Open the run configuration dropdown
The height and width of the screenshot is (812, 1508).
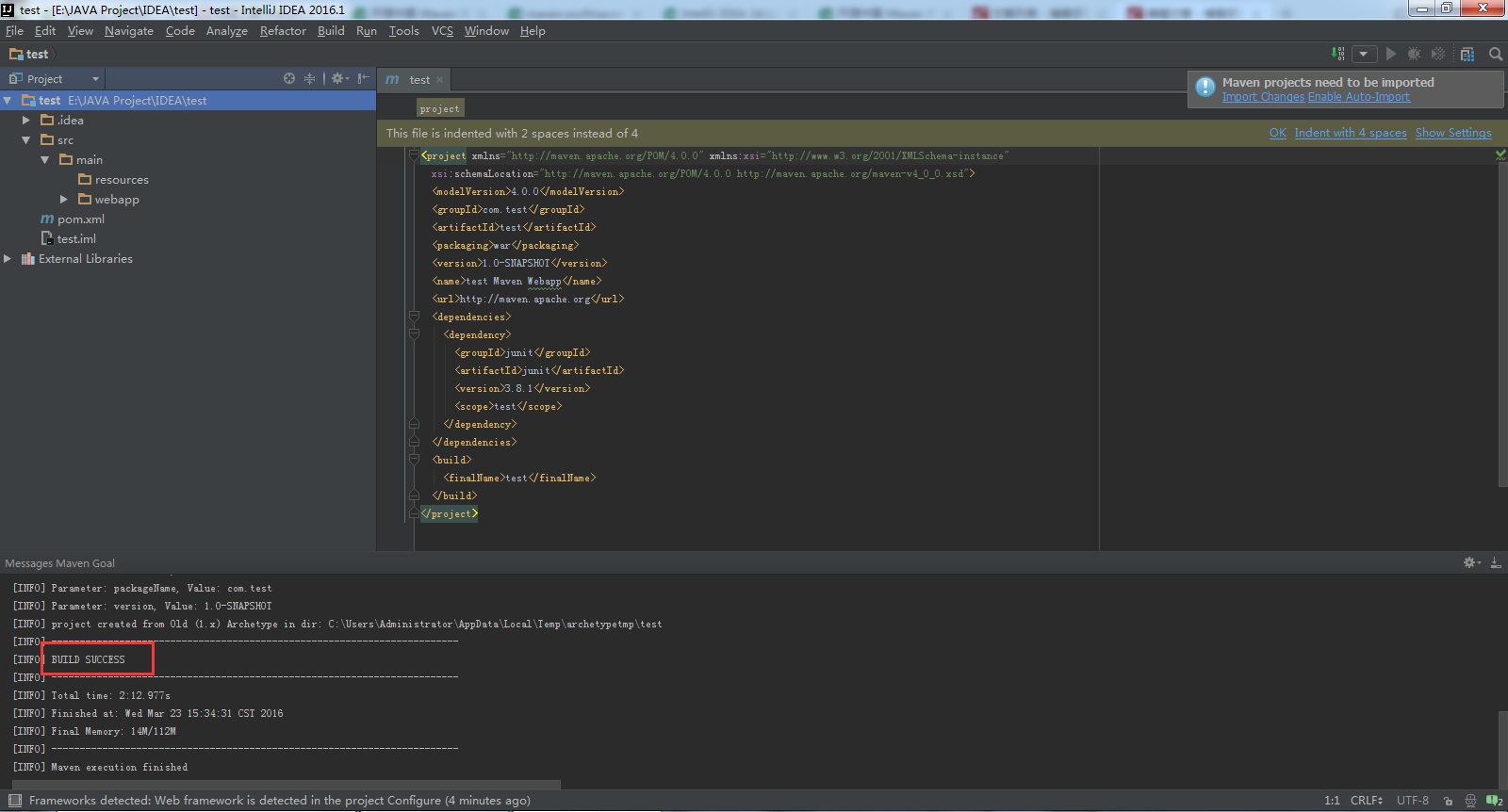[1364, 54]
